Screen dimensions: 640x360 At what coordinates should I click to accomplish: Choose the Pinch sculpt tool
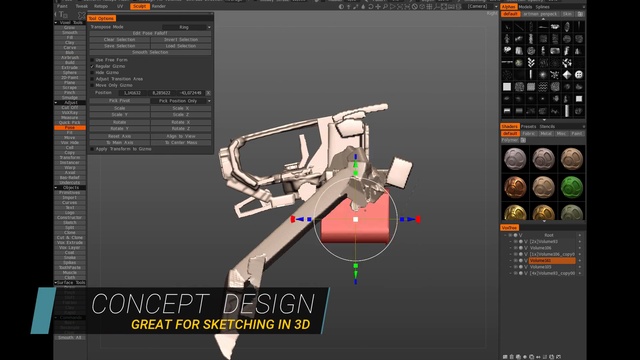click(x=70, y=93)
